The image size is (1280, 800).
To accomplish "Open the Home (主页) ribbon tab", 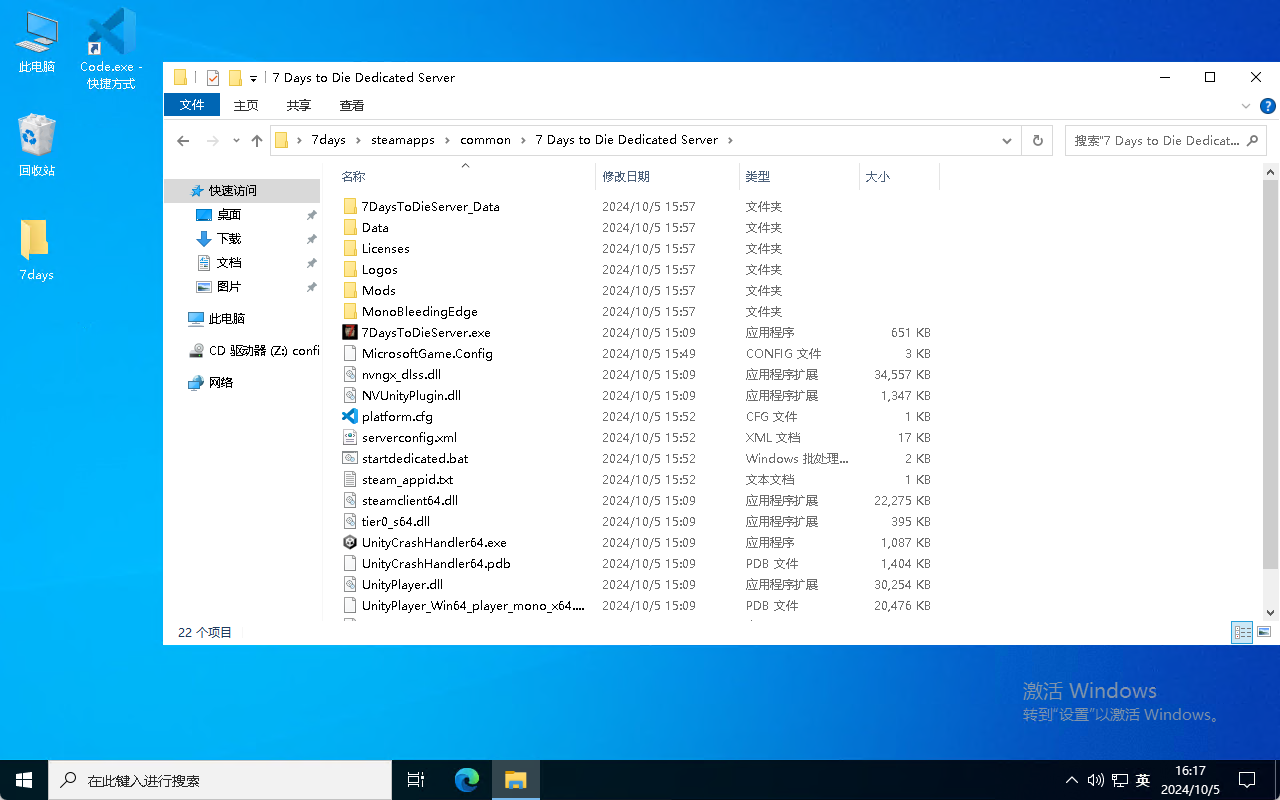I will click(246, 105).
